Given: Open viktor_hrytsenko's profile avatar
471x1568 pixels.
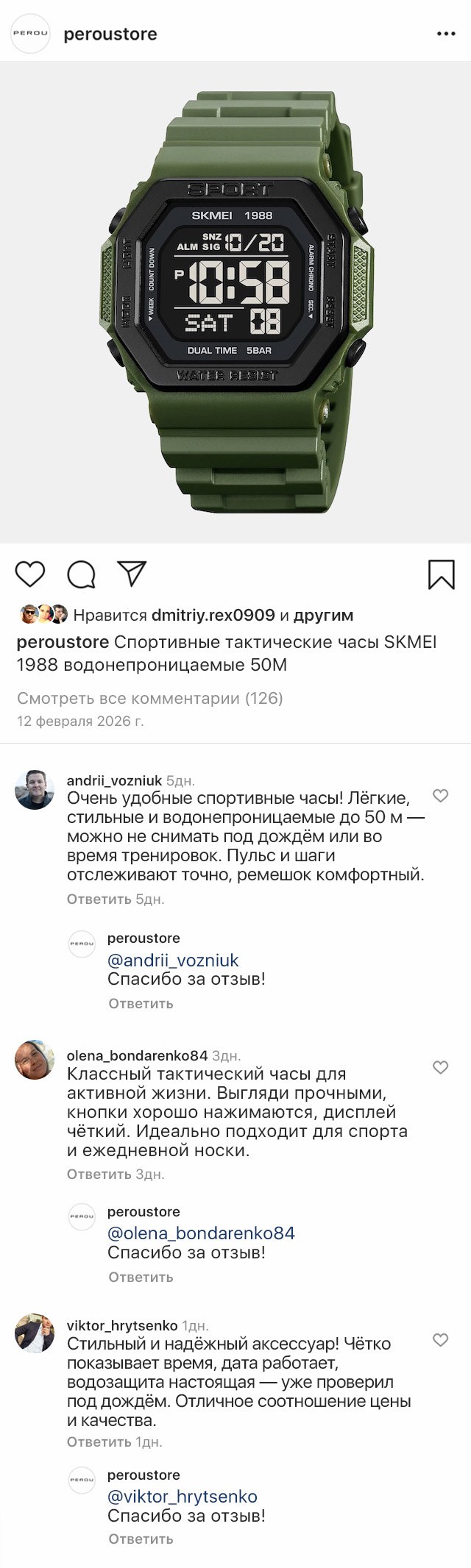Looking at the screenshot, I should pos(35,1332).
